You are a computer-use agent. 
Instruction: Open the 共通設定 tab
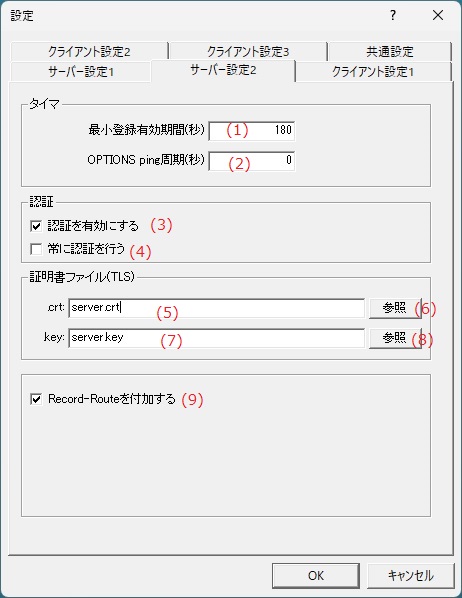pyautogui.click(x=390, y=51)
